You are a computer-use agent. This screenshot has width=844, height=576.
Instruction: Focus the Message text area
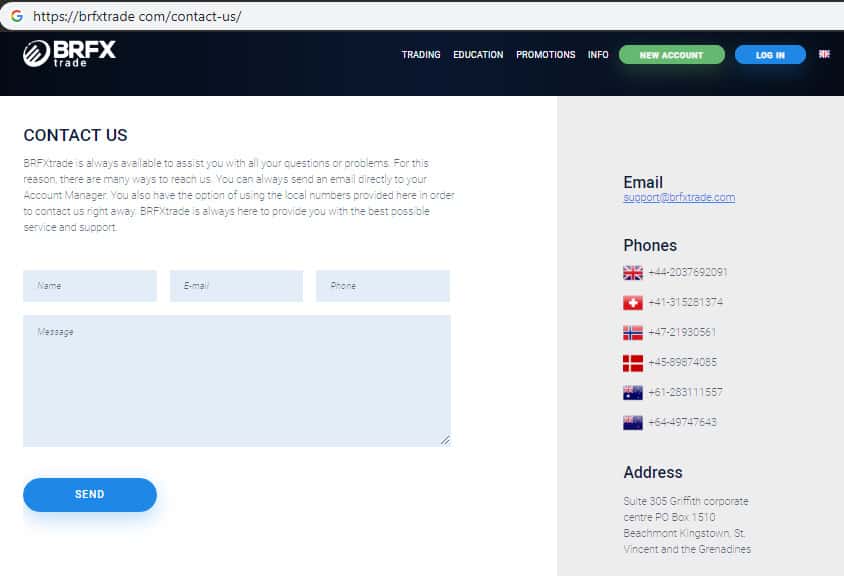(x=237, y=381)
